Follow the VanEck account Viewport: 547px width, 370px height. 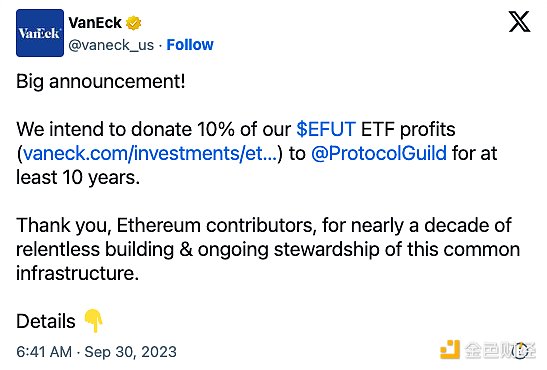pyautogui.click(x=190, y=45)
